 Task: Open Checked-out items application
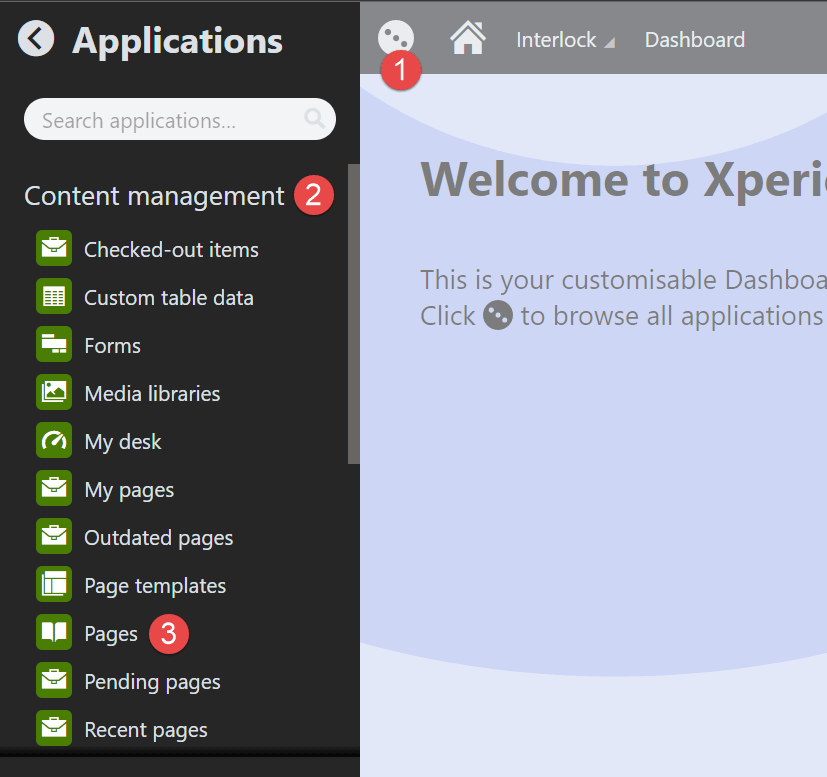coord(171,250)
